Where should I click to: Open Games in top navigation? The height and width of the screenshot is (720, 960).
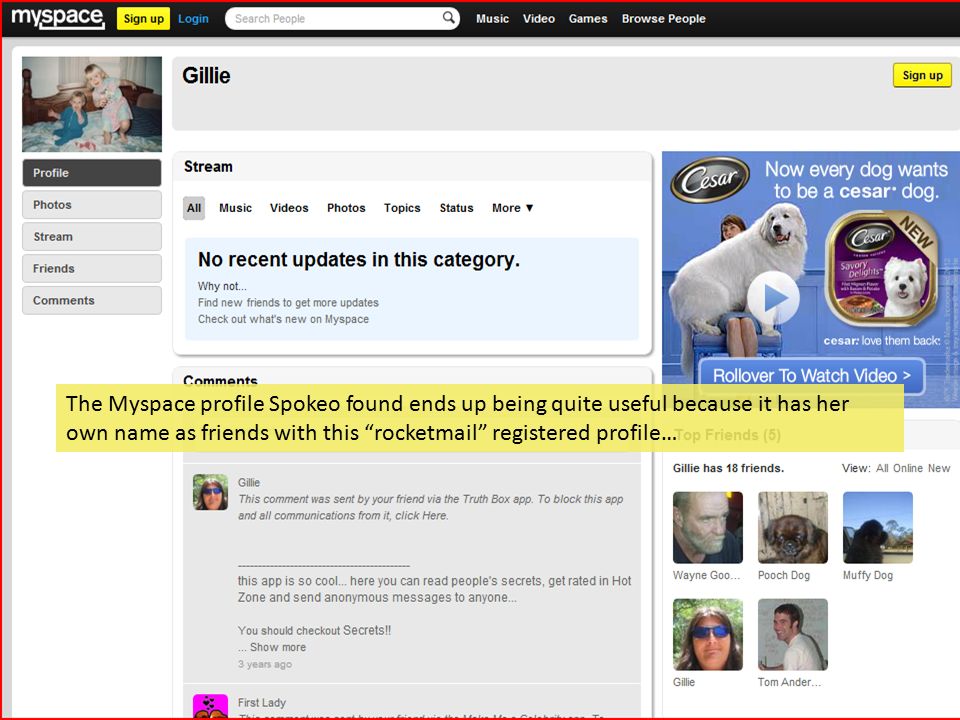(588, 18)
